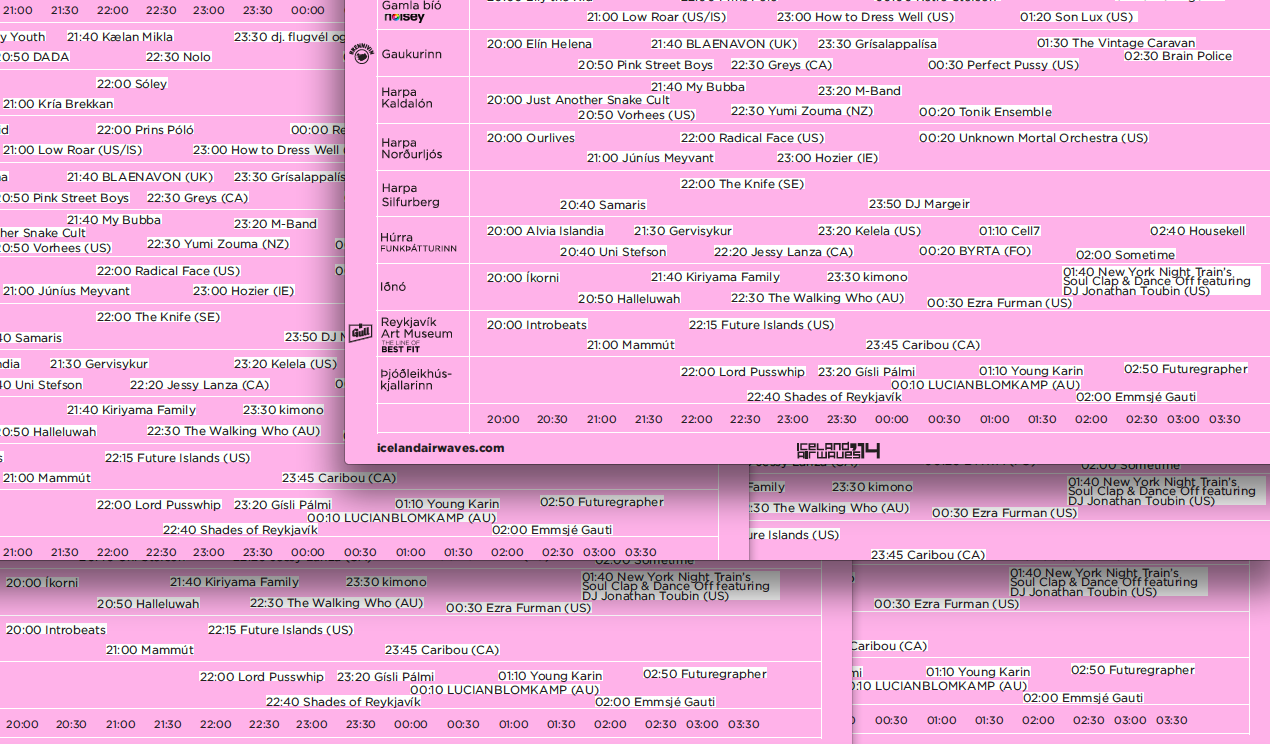Screen dimensions: 1270x744
Task: Click 01:10 Cell7 in front schedule
Action: [x=1010, y=231]
